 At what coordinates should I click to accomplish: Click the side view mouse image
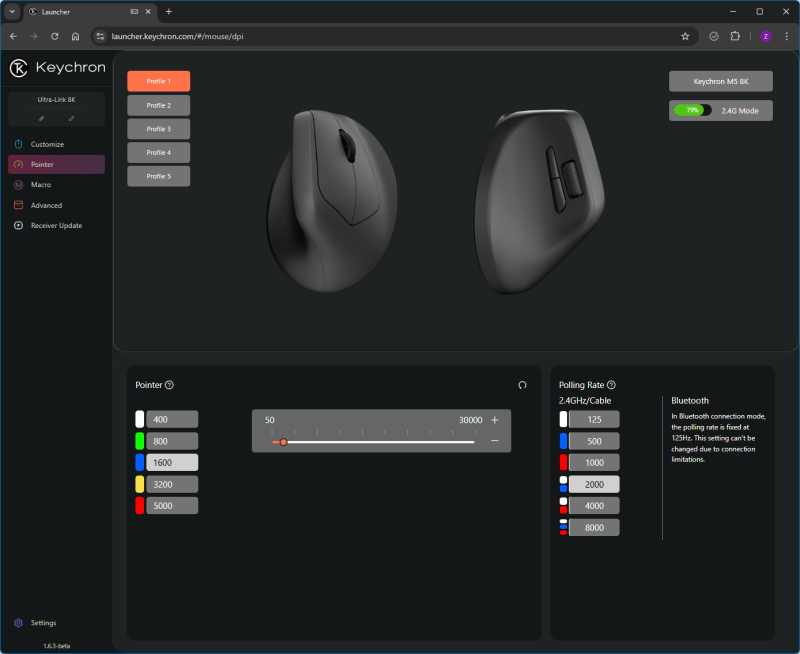(x=539, y=200)
